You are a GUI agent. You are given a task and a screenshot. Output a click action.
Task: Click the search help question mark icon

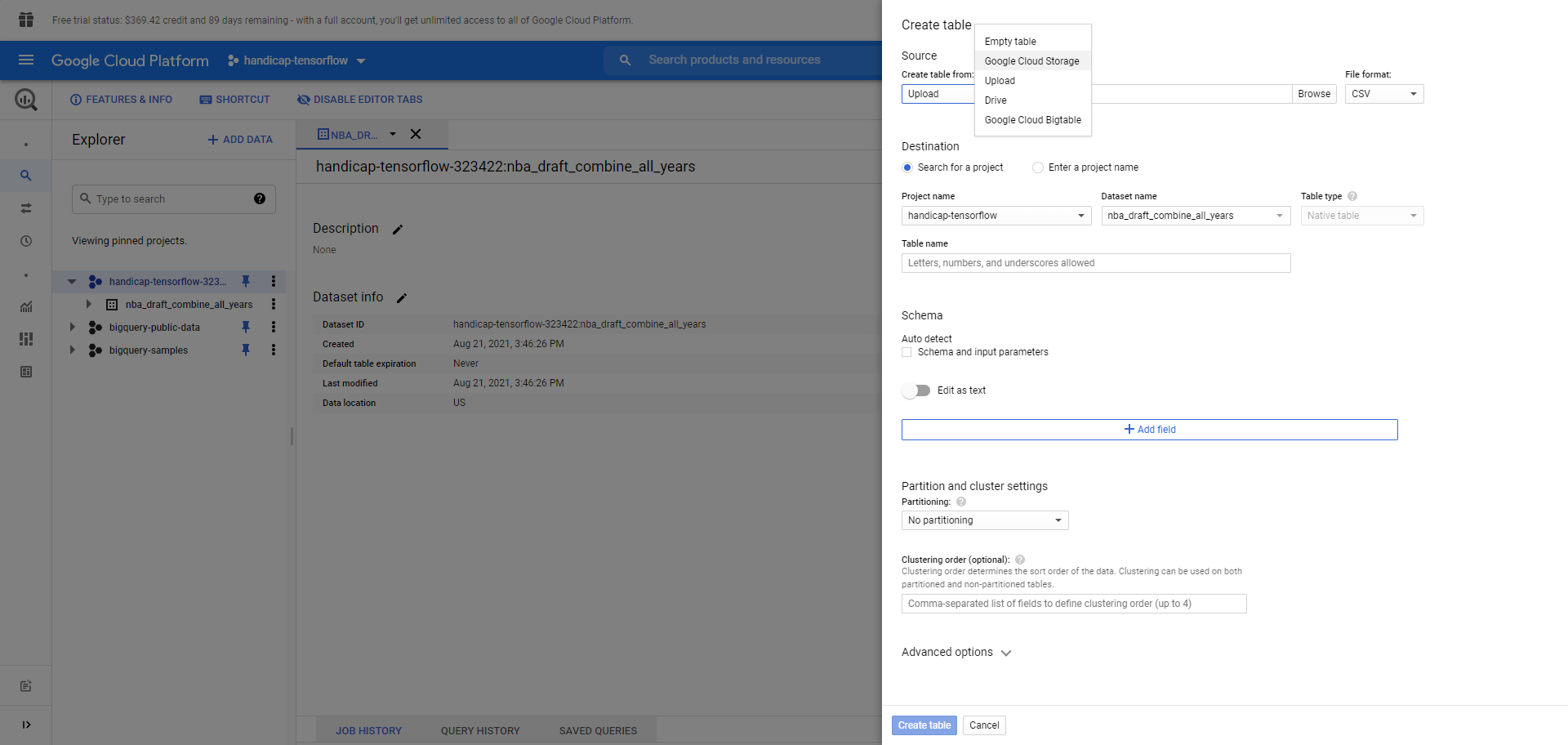click(x=260, y=199)
